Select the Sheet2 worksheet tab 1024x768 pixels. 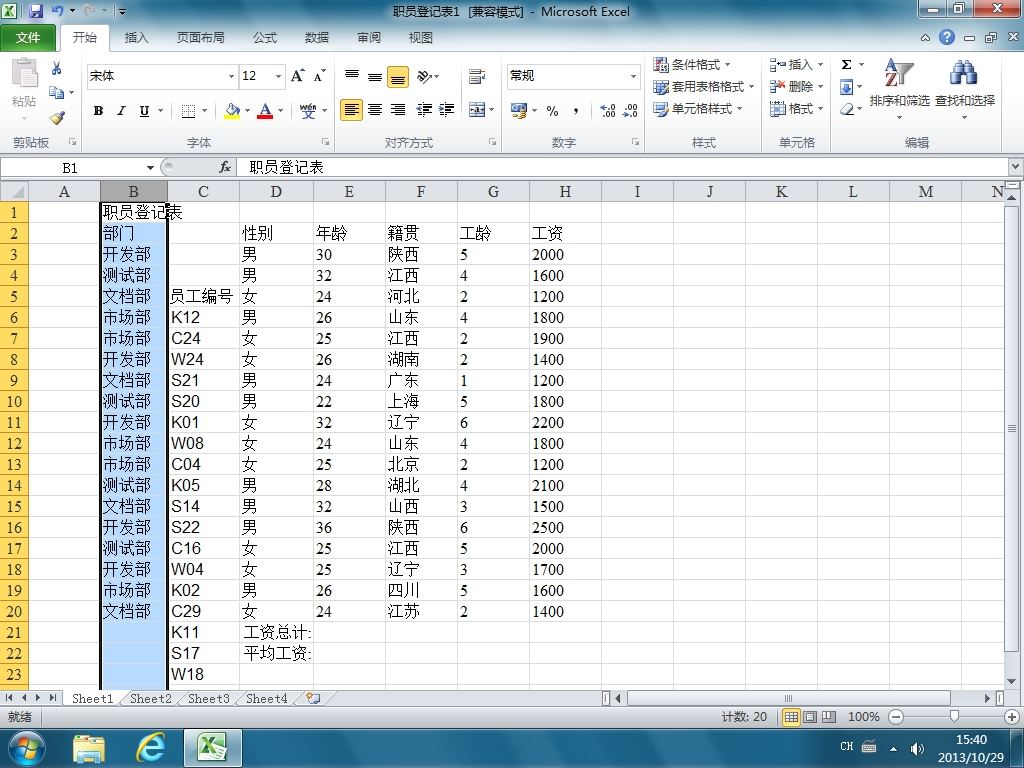click(x=150, y=699)
